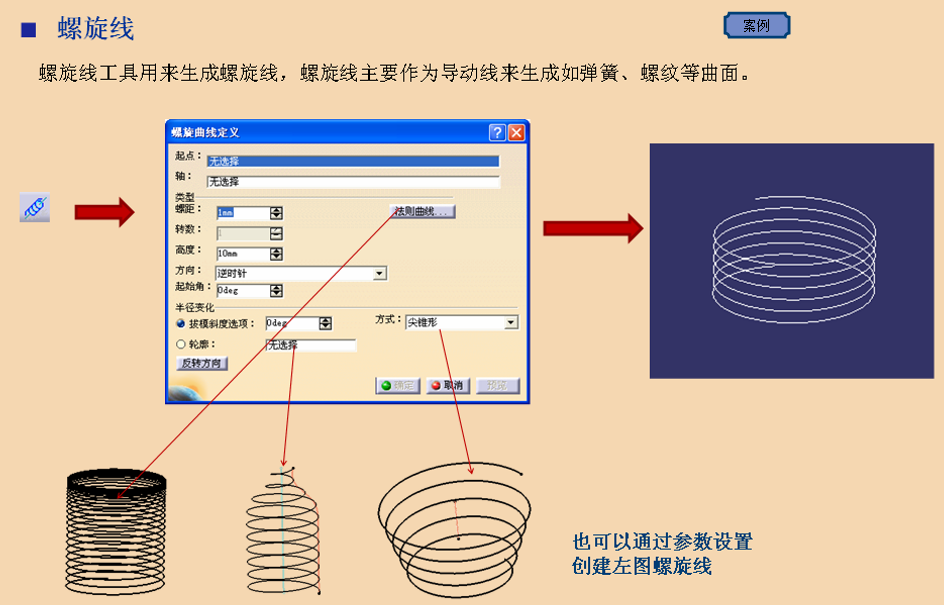The image size is (944, 605).
Task: Click the 起始角 spinner arrows
Action: pyautogui.click(x=276, y=291)
